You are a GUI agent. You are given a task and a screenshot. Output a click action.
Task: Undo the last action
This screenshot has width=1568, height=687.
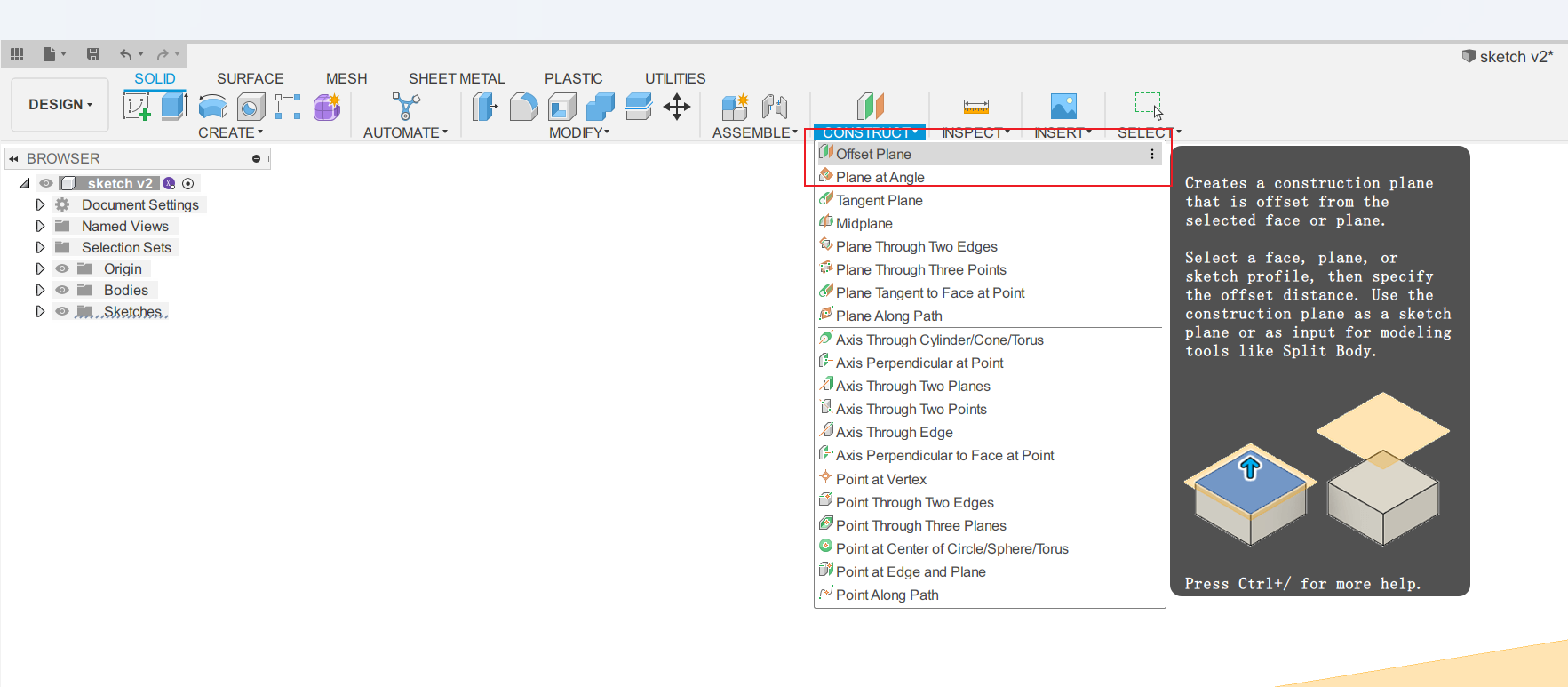pyautogui.click(x=126, y=54)
